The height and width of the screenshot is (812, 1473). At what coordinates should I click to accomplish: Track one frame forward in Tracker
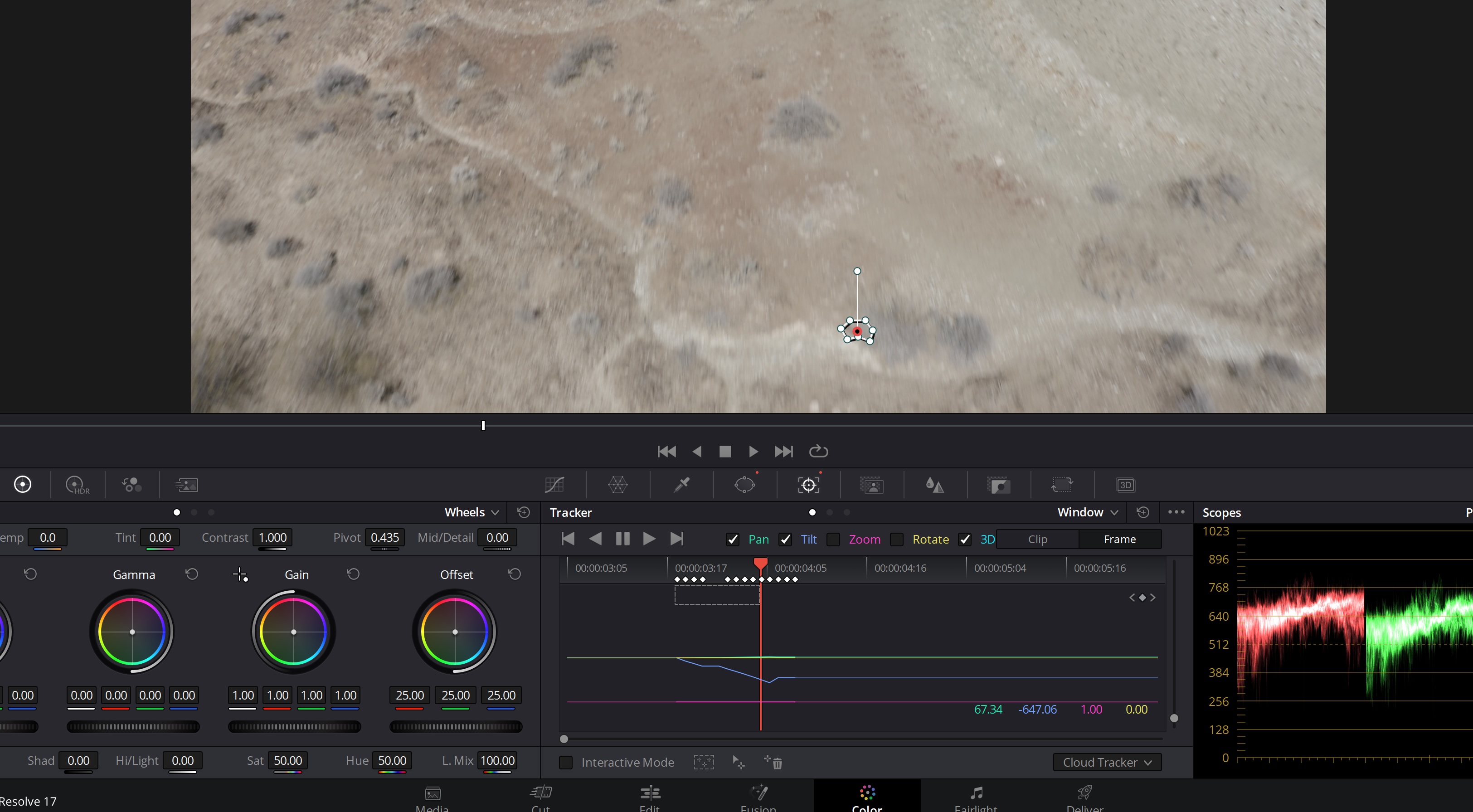(677, 539)
